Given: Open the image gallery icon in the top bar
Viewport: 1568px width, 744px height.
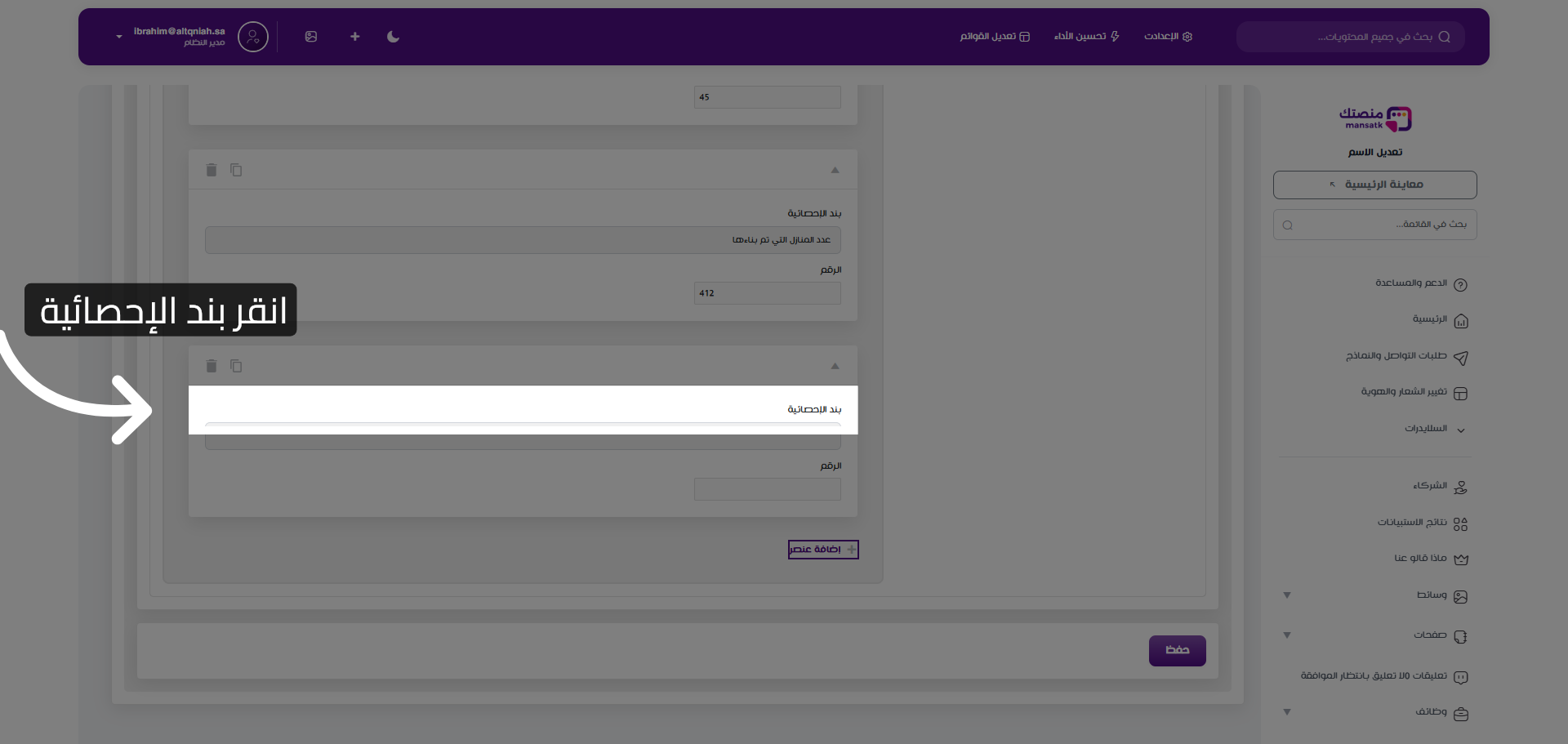Looking at the screenshot, I should [x=311, y=37].
